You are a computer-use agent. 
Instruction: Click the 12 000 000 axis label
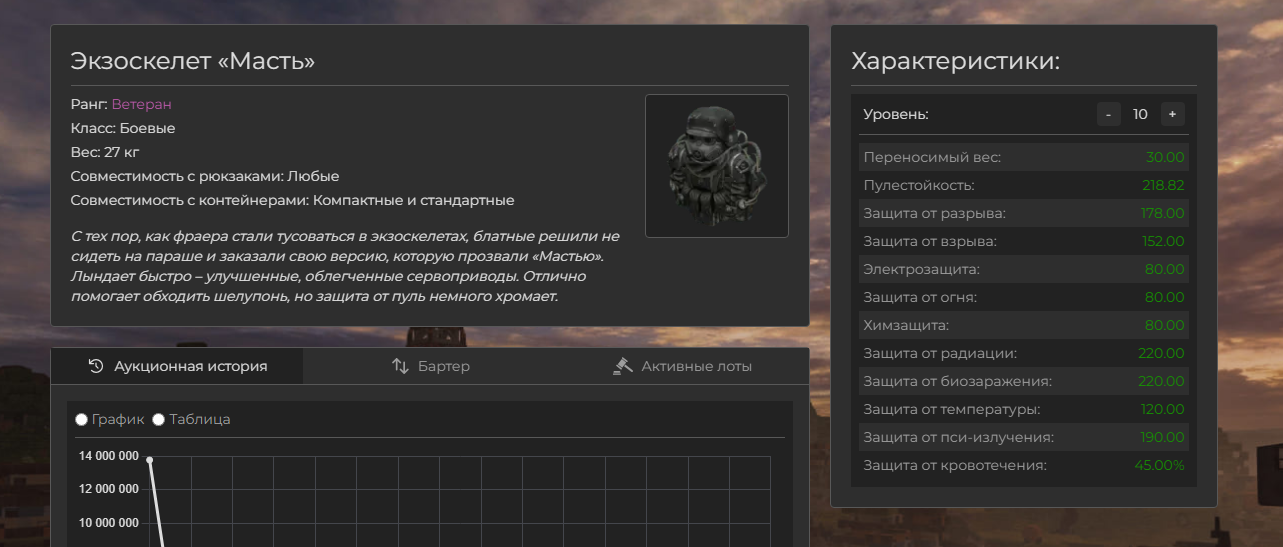[109, 489]
